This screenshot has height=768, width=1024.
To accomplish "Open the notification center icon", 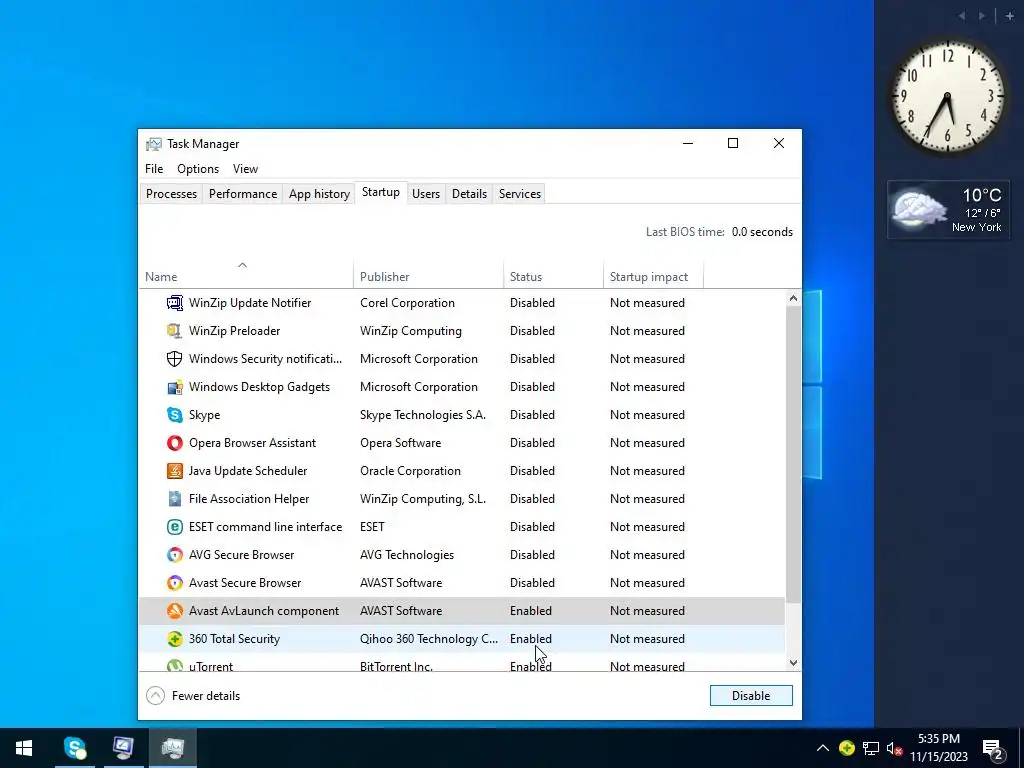I will click(993, 748).
